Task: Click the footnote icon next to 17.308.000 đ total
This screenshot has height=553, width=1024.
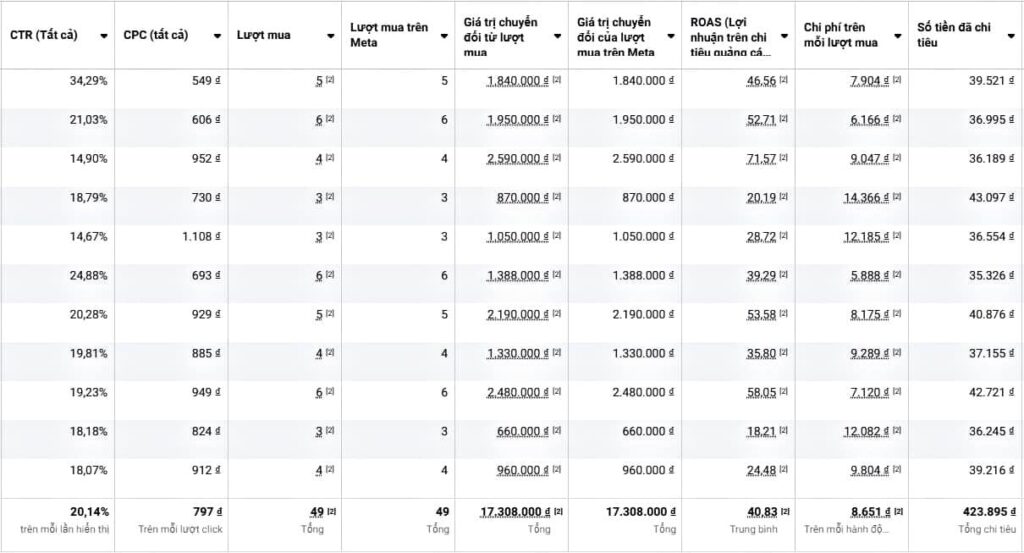Action: (x=557, y=512)
